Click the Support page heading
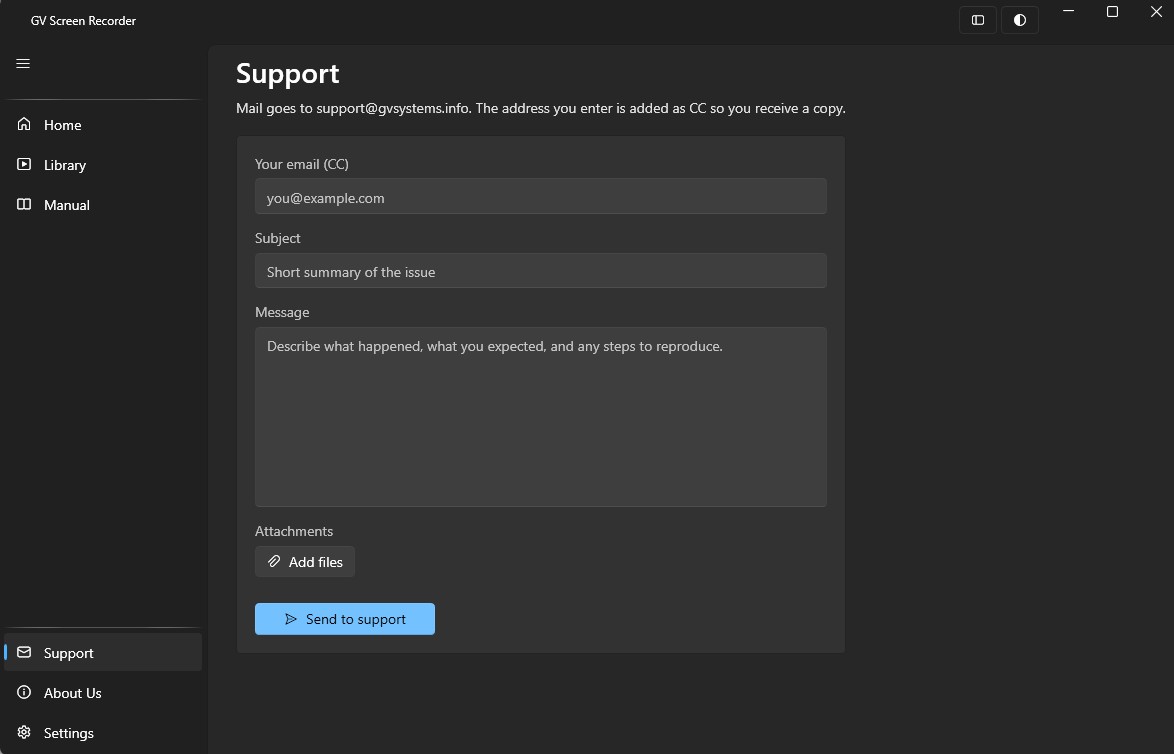The image size is (1174, 754). (x=288, y=74)
